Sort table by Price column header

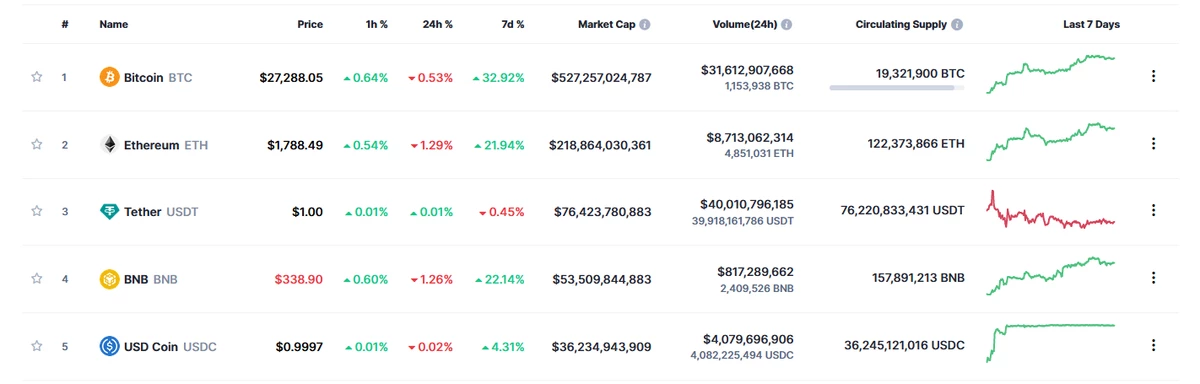click(310, 24)
